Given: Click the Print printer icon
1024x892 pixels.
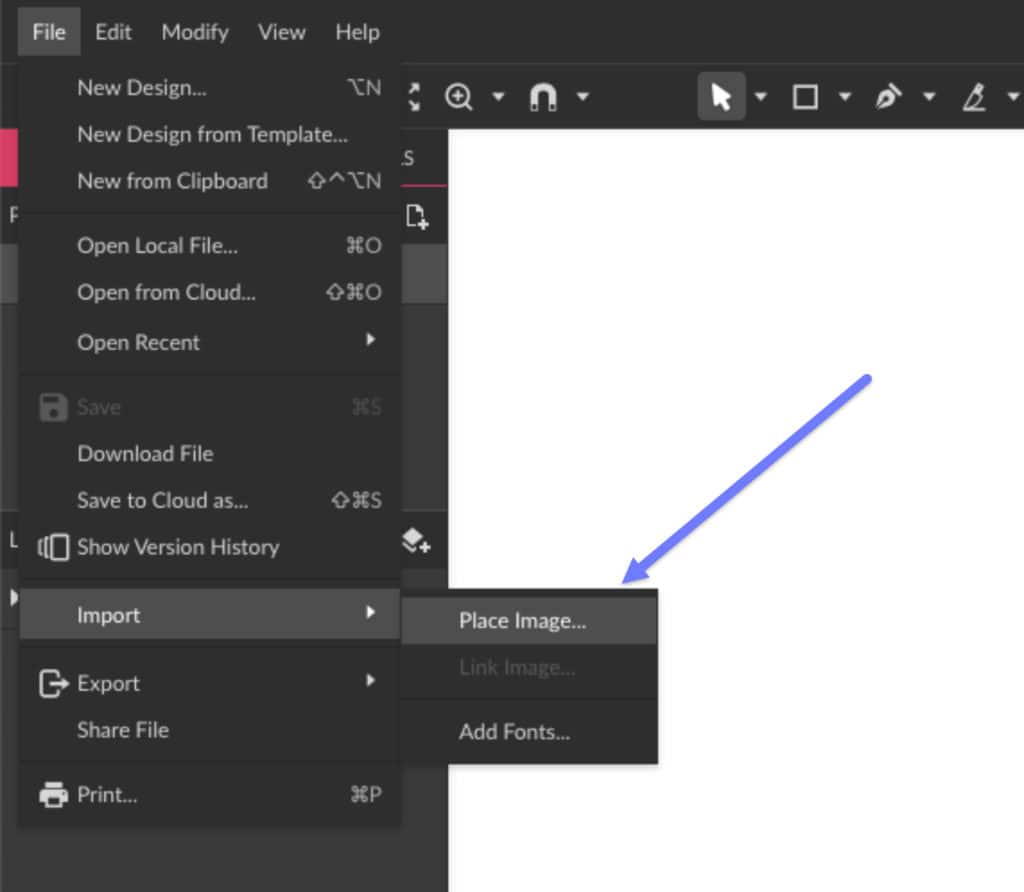Looking at the screenshot, I should 53,795.
